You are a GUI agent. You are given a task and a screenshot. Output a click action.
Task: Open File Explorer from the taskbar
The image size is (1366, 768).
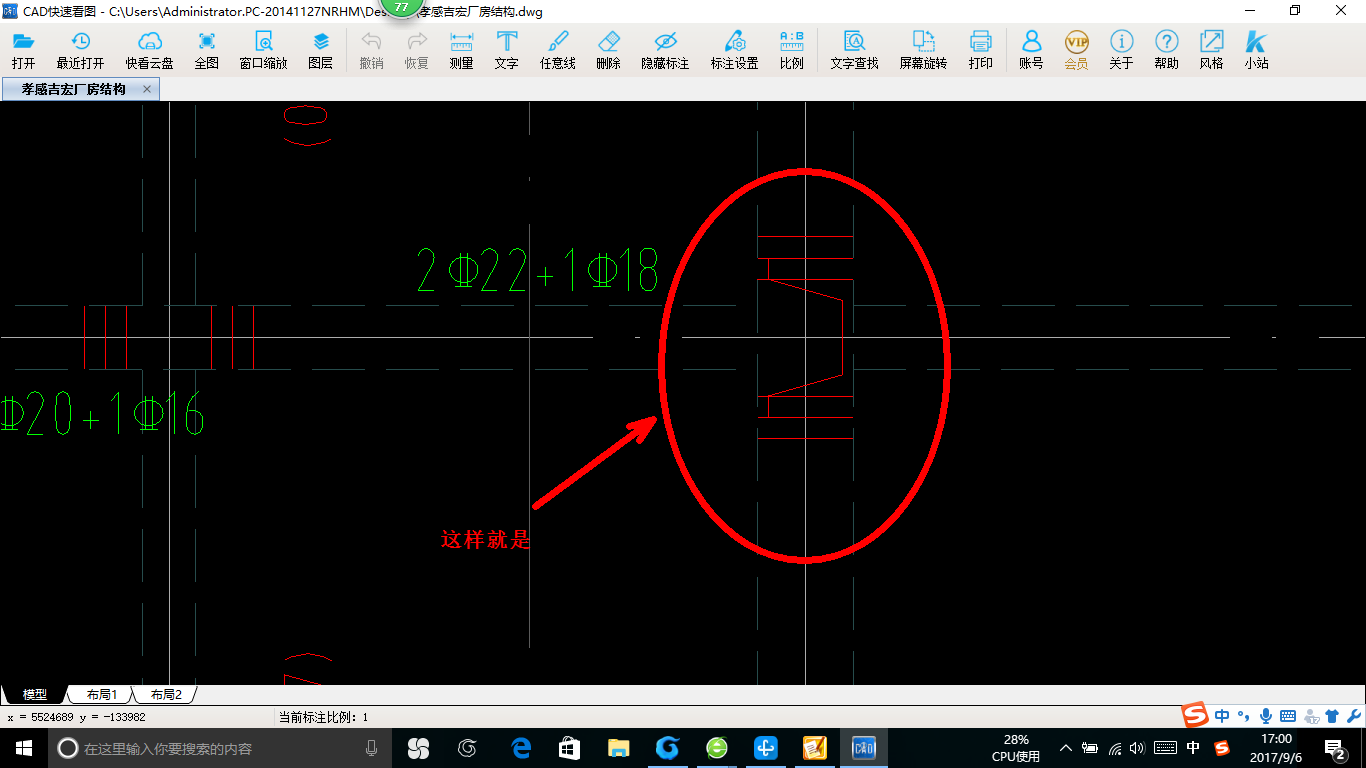pyautogui.click(x=619, y=748)
